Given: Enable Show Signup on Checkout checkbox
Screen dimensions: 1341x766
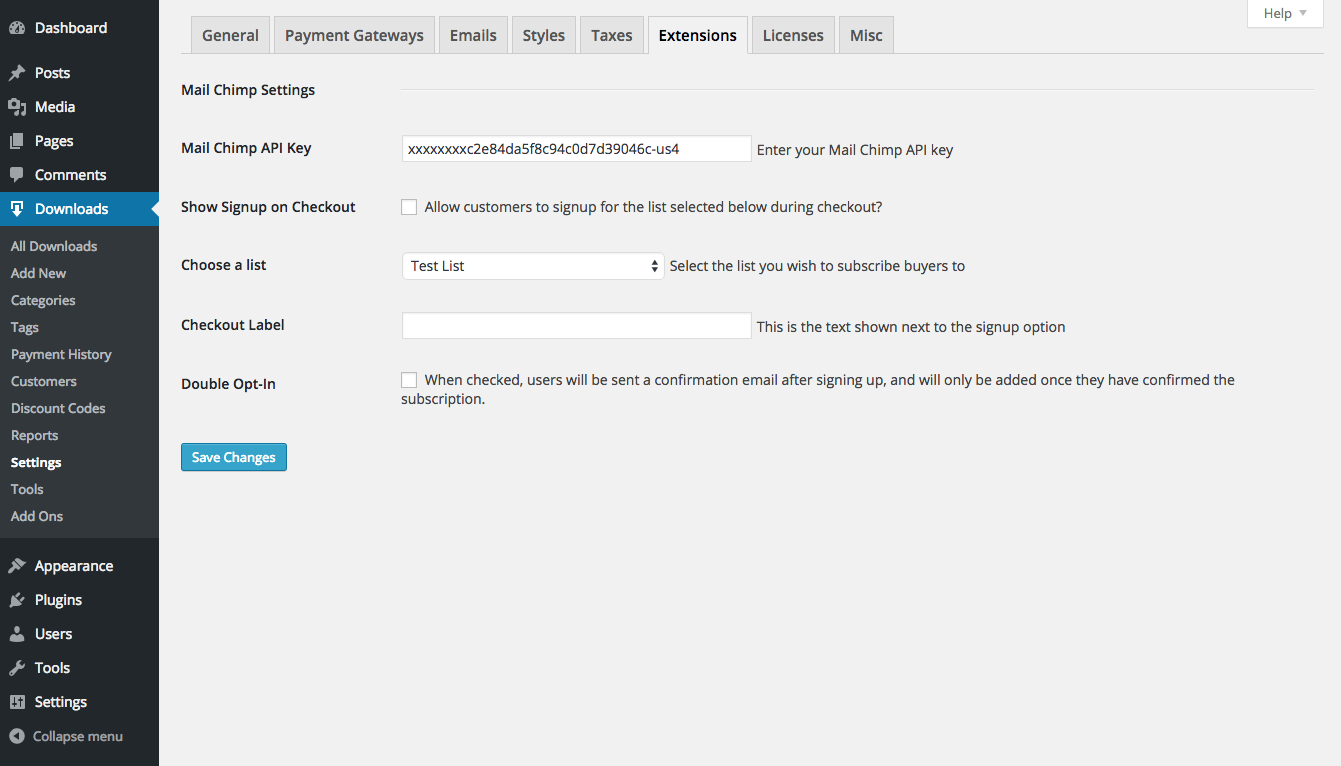Looking at the screenshot, I should [x=409, y=207].
